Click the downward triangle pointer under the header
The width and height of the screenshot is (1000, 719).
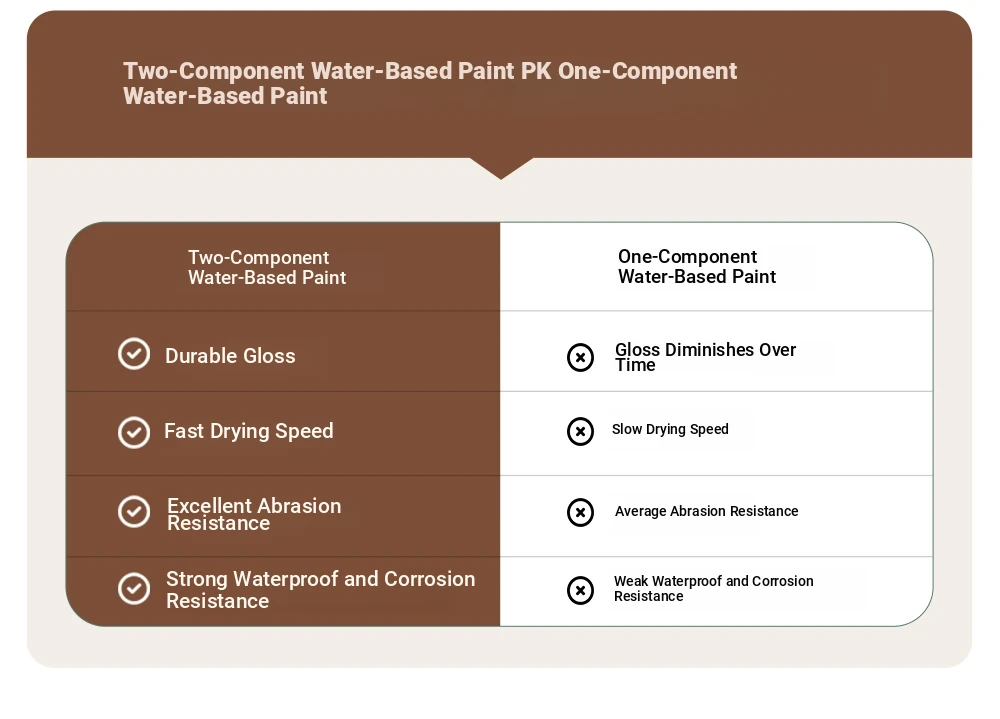click(x=501, y=168)
